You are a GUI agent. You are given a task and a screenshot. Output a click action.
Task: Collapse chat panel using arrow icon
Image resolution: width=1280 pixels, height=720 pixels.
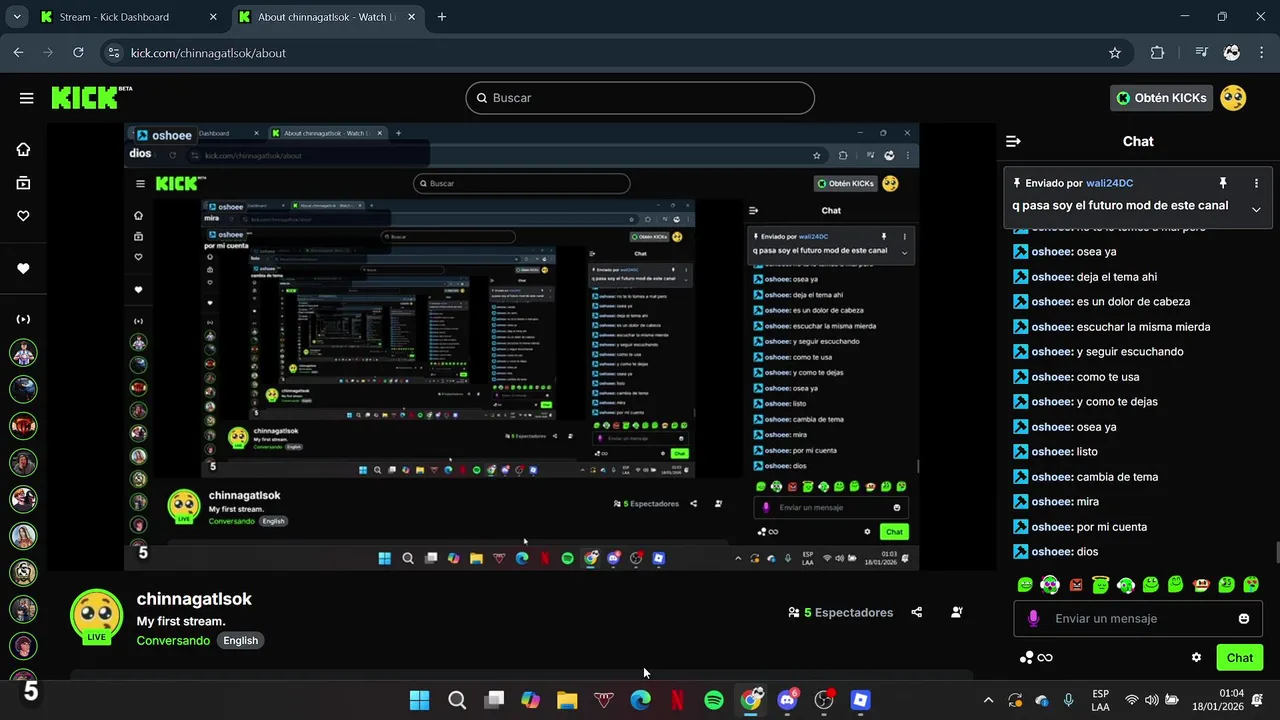[x=1013, y=141]
